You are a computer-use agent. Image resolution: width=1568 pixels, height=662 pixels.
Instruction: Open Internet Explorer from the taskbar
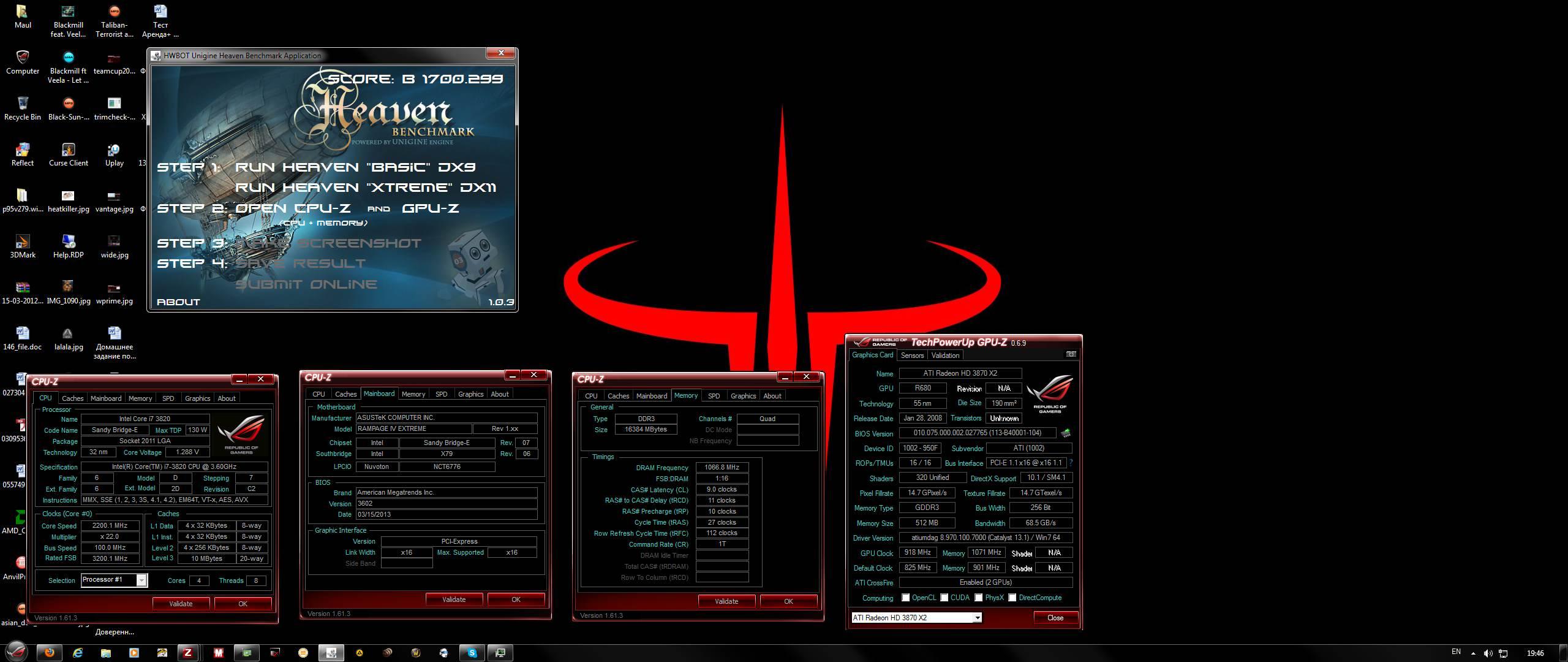coord(78,653)
